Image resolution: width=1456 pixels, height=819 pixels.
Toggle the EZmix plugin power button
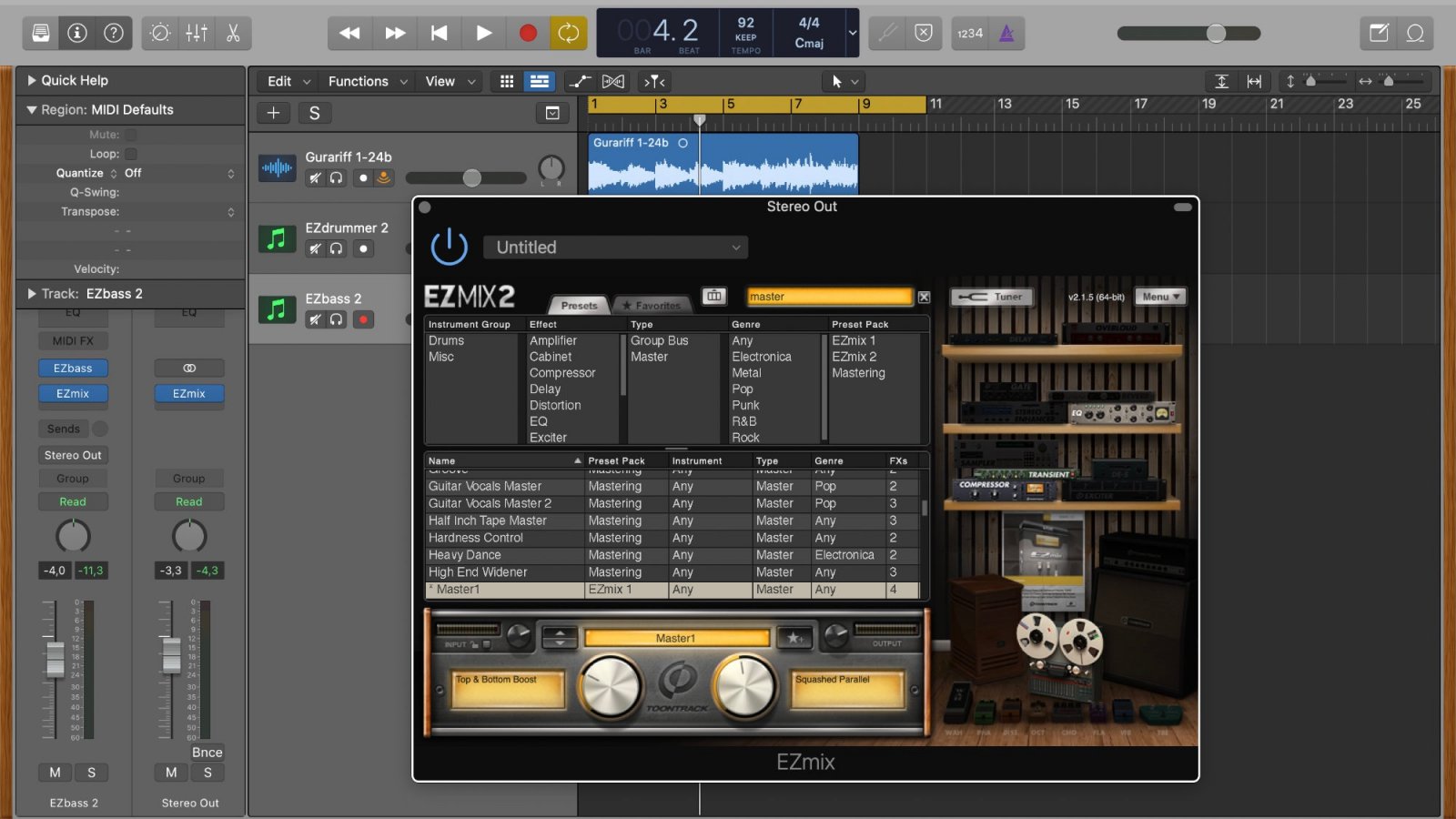tap(449, 248)
